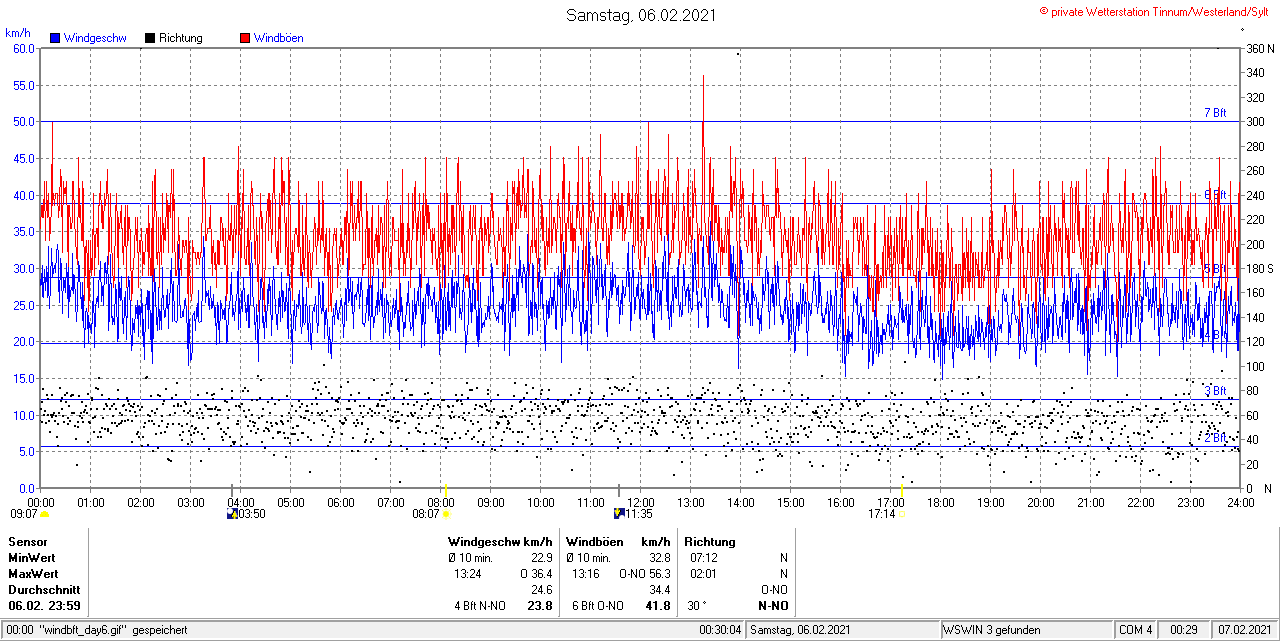Select the Windgeschw legend label
1280x641 pixels.
[x=95, y=38]
